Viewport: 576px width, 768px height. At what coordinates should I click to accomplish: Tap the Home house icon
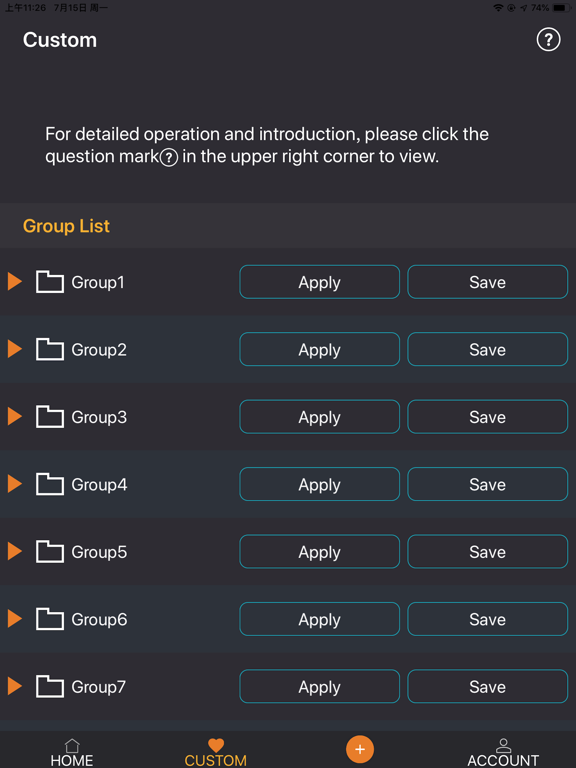click(72, 745)
